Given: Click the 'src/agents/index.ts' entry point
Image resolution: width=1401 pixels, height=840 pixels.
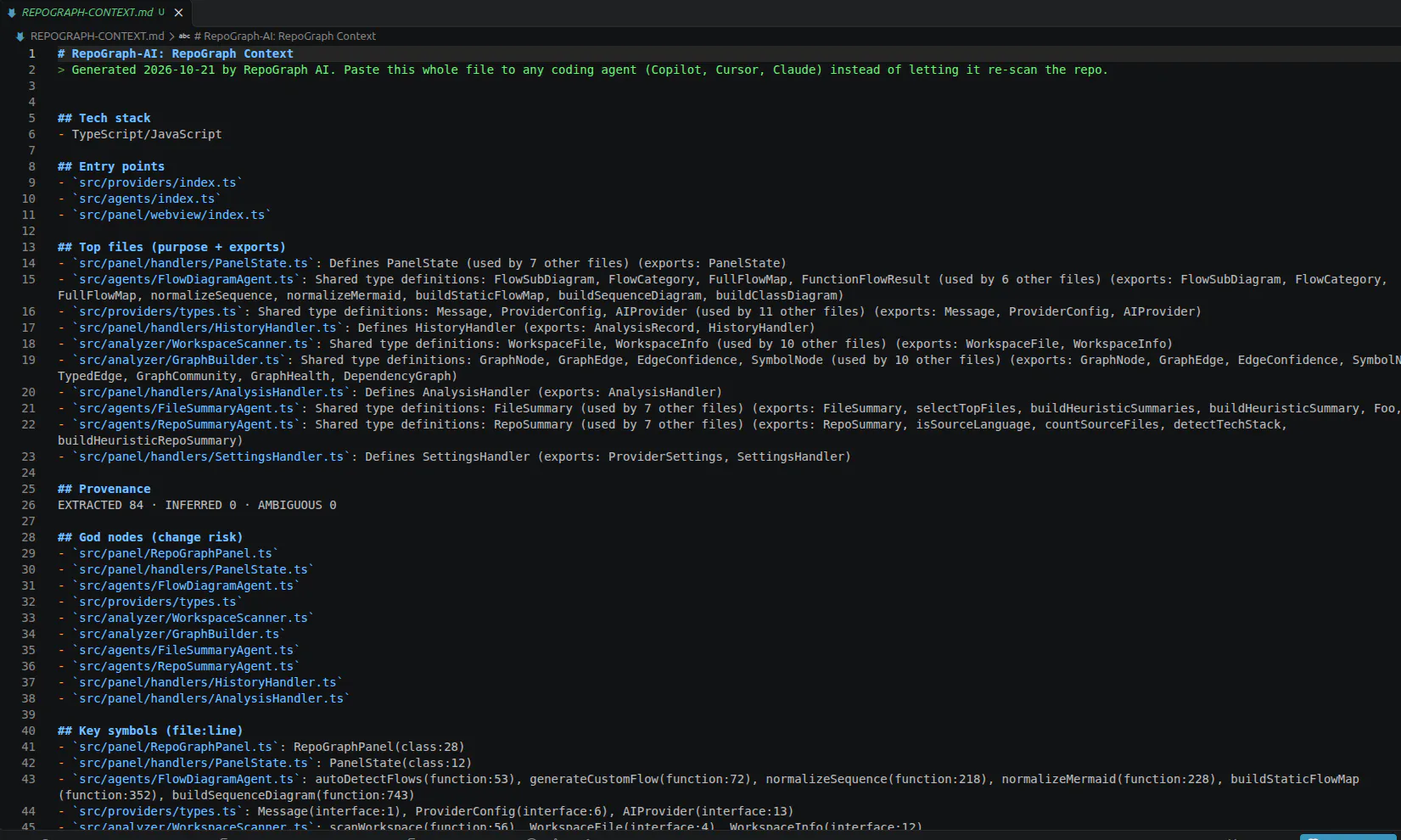Looking at the screenshot, I should click(147, 199).
